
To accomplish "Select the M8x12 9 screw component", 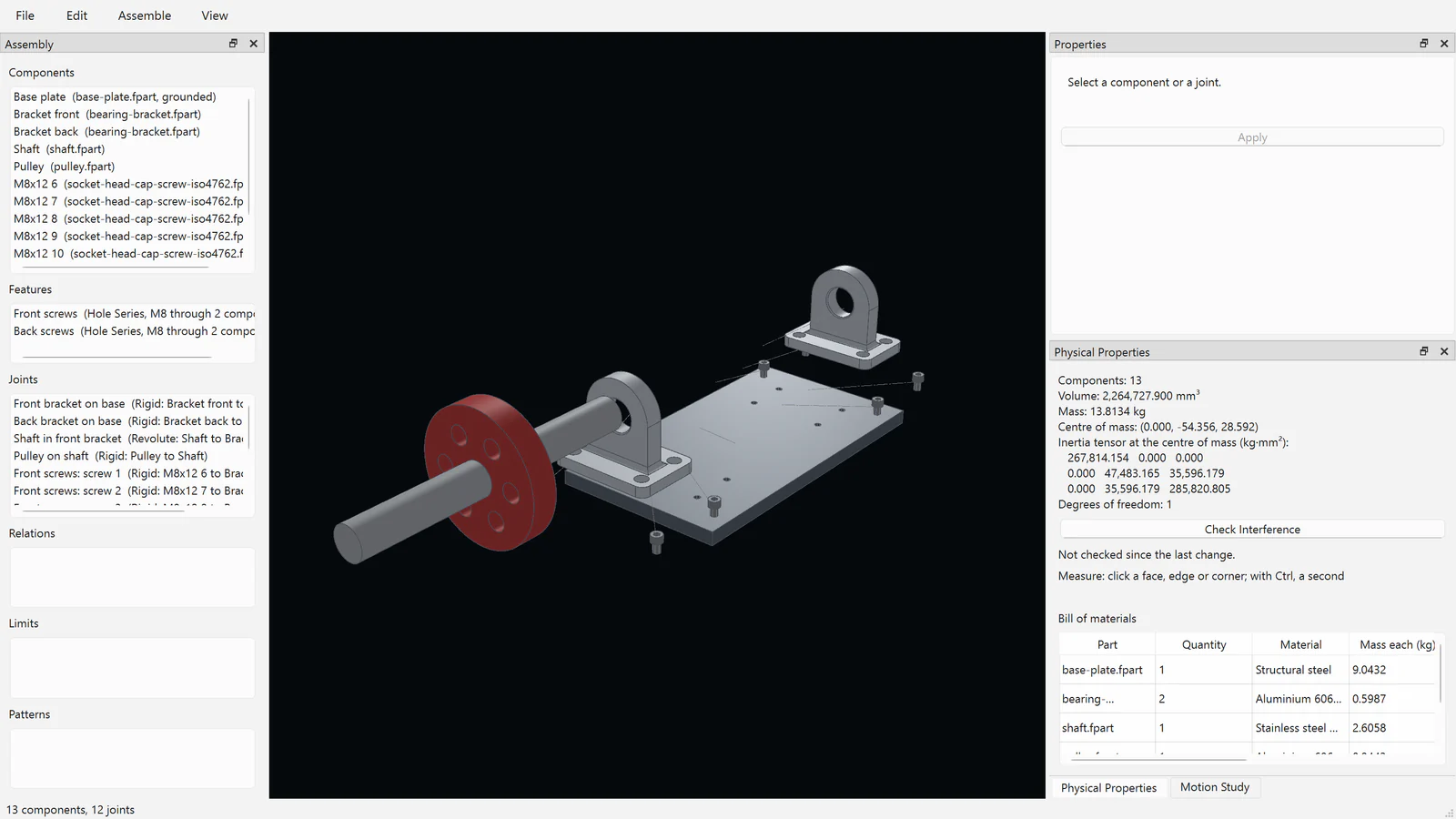I will tap(129, 236).
